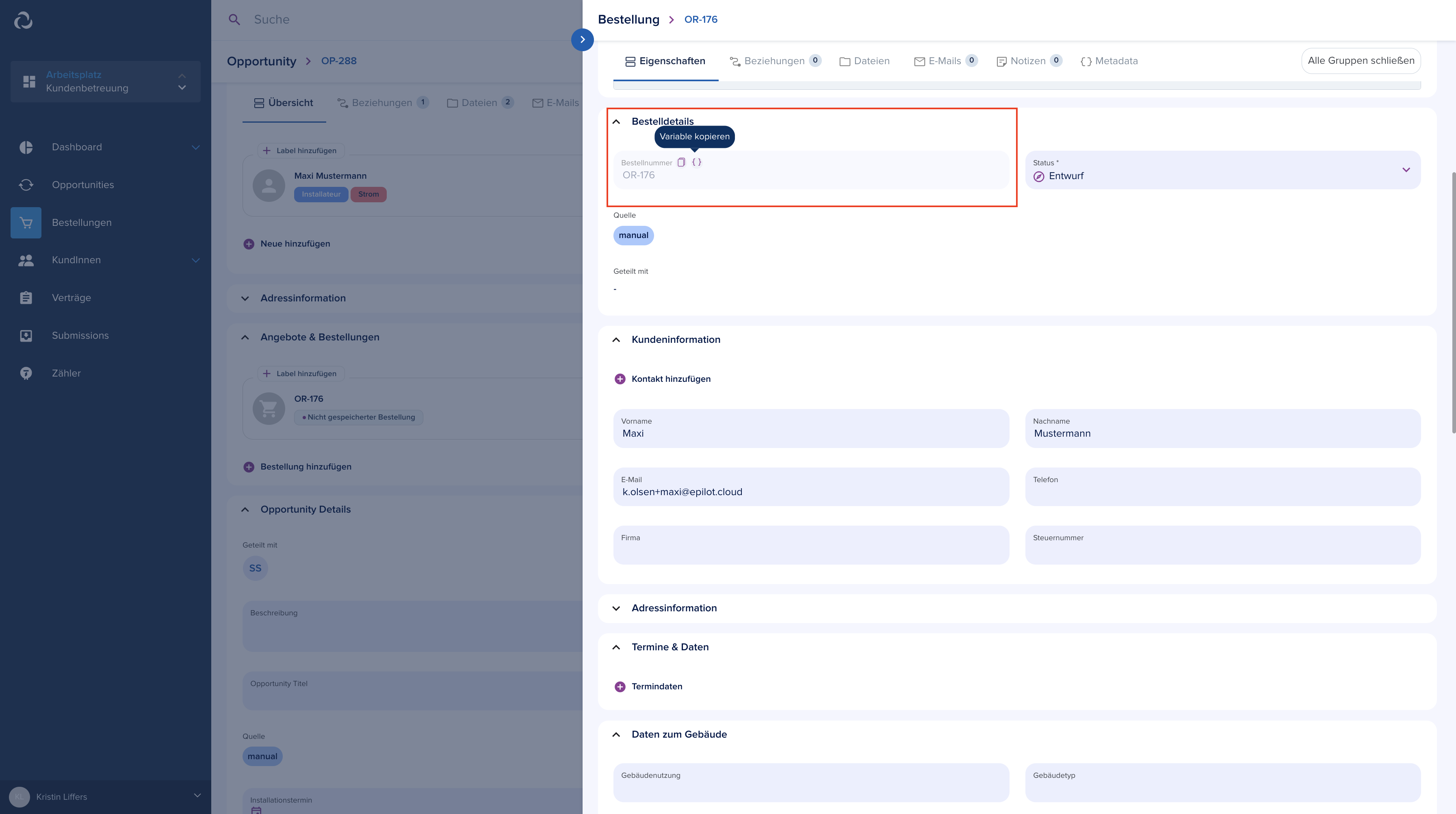Open the Notizen tab
This screenshot has height=814, width=1456.
pyautogui.click(x=1029, y=61)
